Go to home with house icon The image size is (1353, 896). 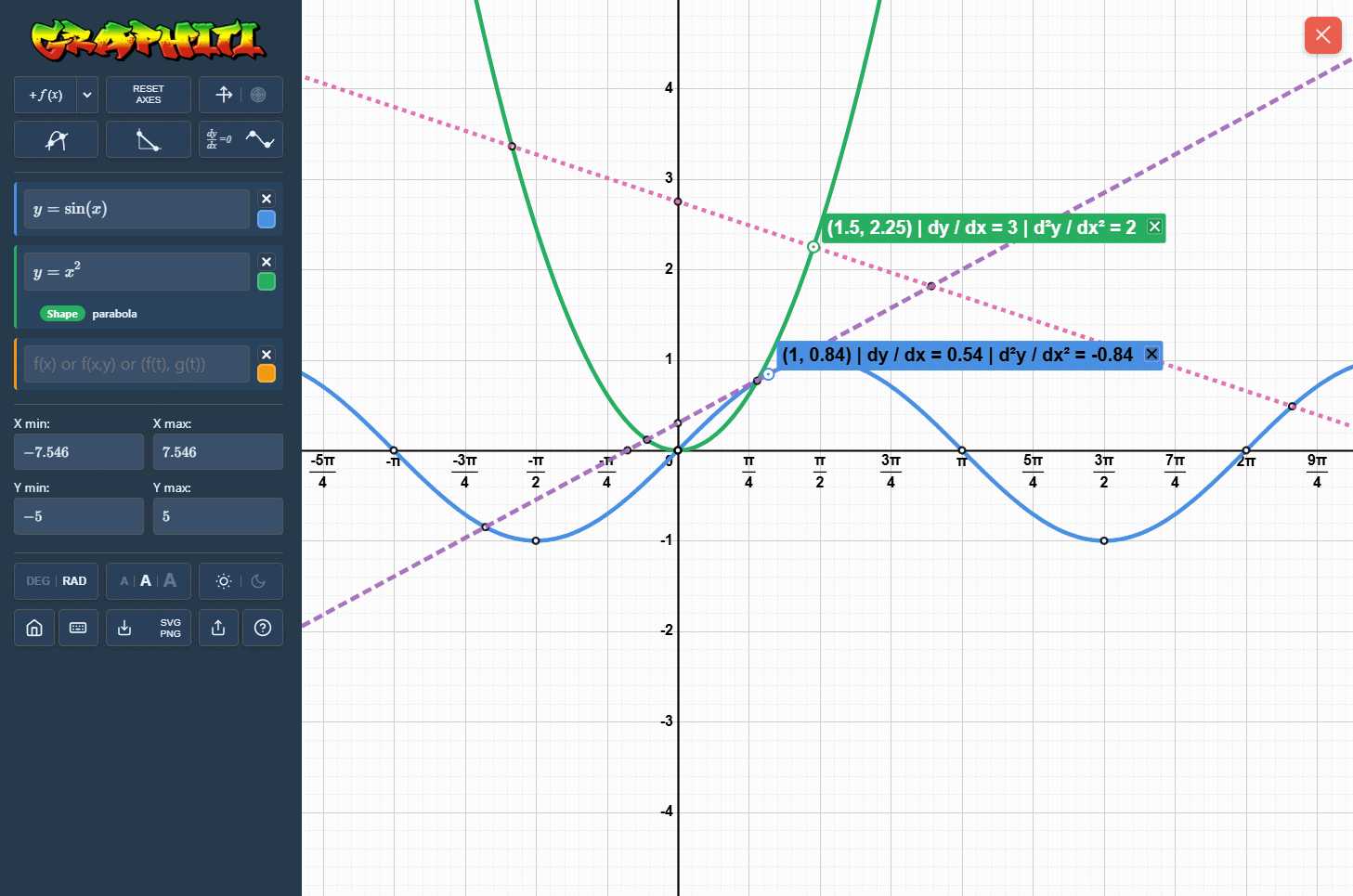tap(34, 628)
